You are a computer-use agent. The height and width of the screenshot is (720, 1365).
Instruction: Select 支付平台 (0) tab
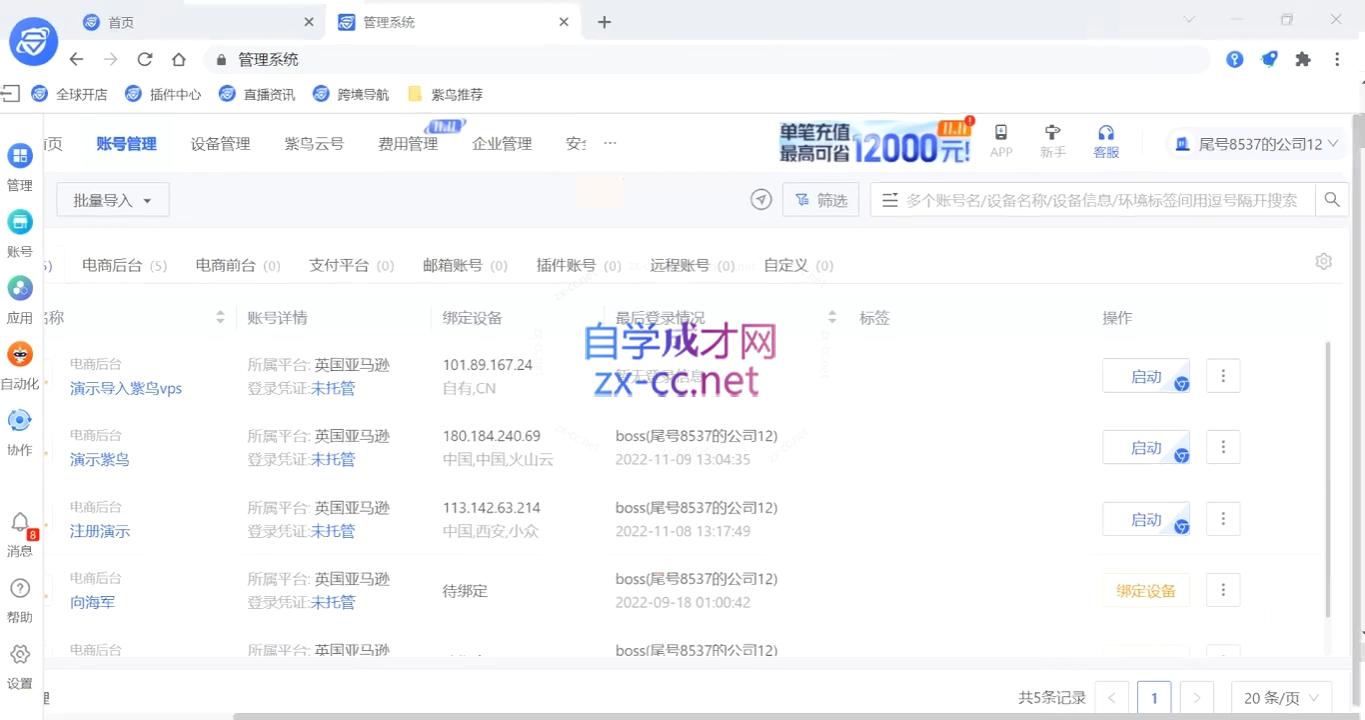pos(351,265)
